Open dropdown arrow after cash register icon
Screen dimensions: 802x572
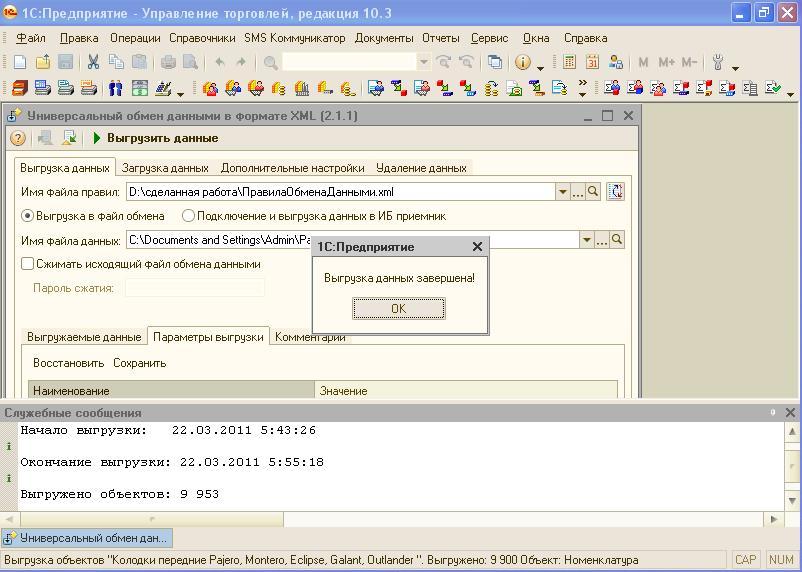point(180,94)
